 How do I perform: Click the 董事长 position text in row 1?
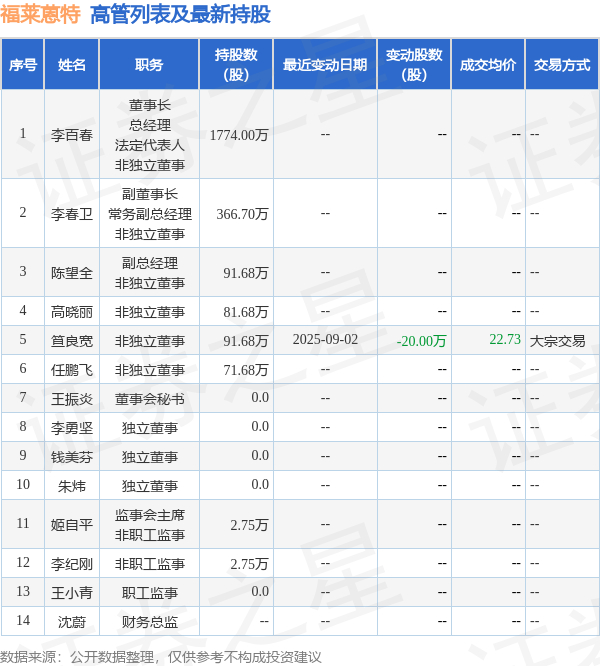pyautogui.click(x=149, y=105)
